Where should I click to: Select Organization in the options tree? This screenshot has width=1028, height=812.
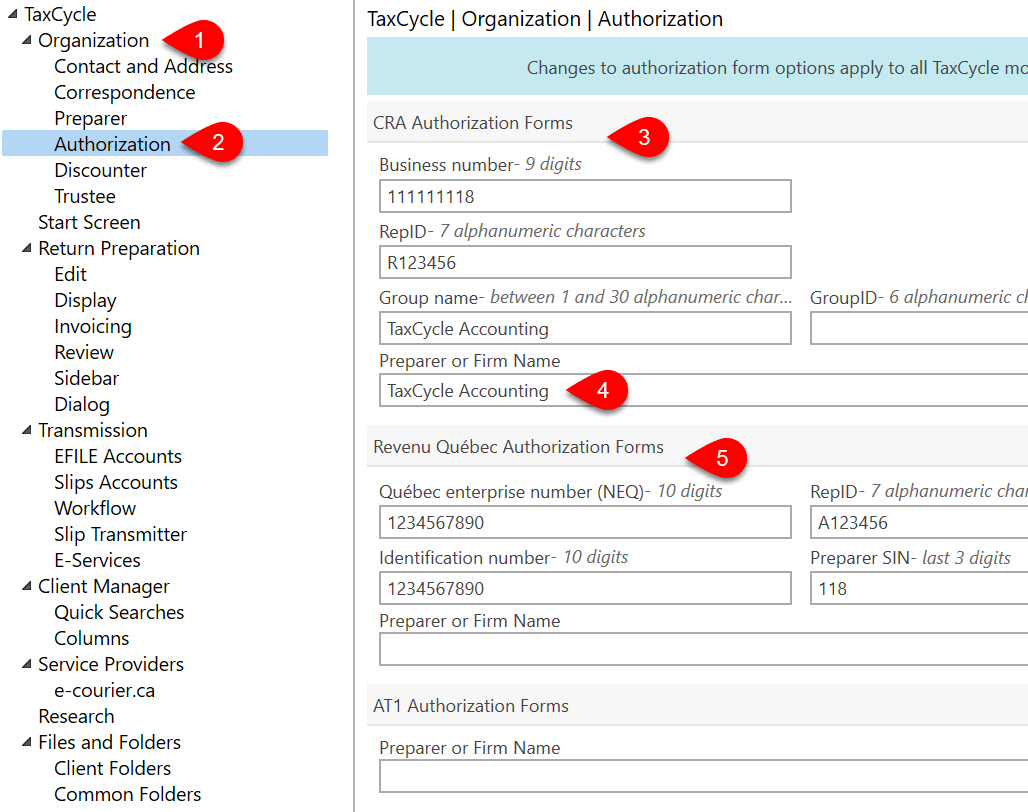click(x=94, y=40)
